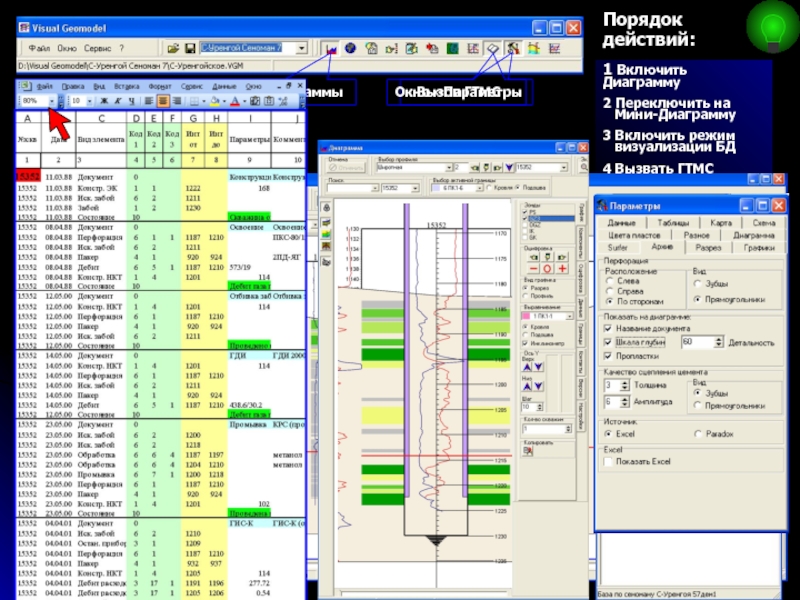Image resolution: width=800 pixels, height=600 pixels.
Task: Open the С-Уренгой Сеноман model dropdown
Action: (x=303, y=48)
